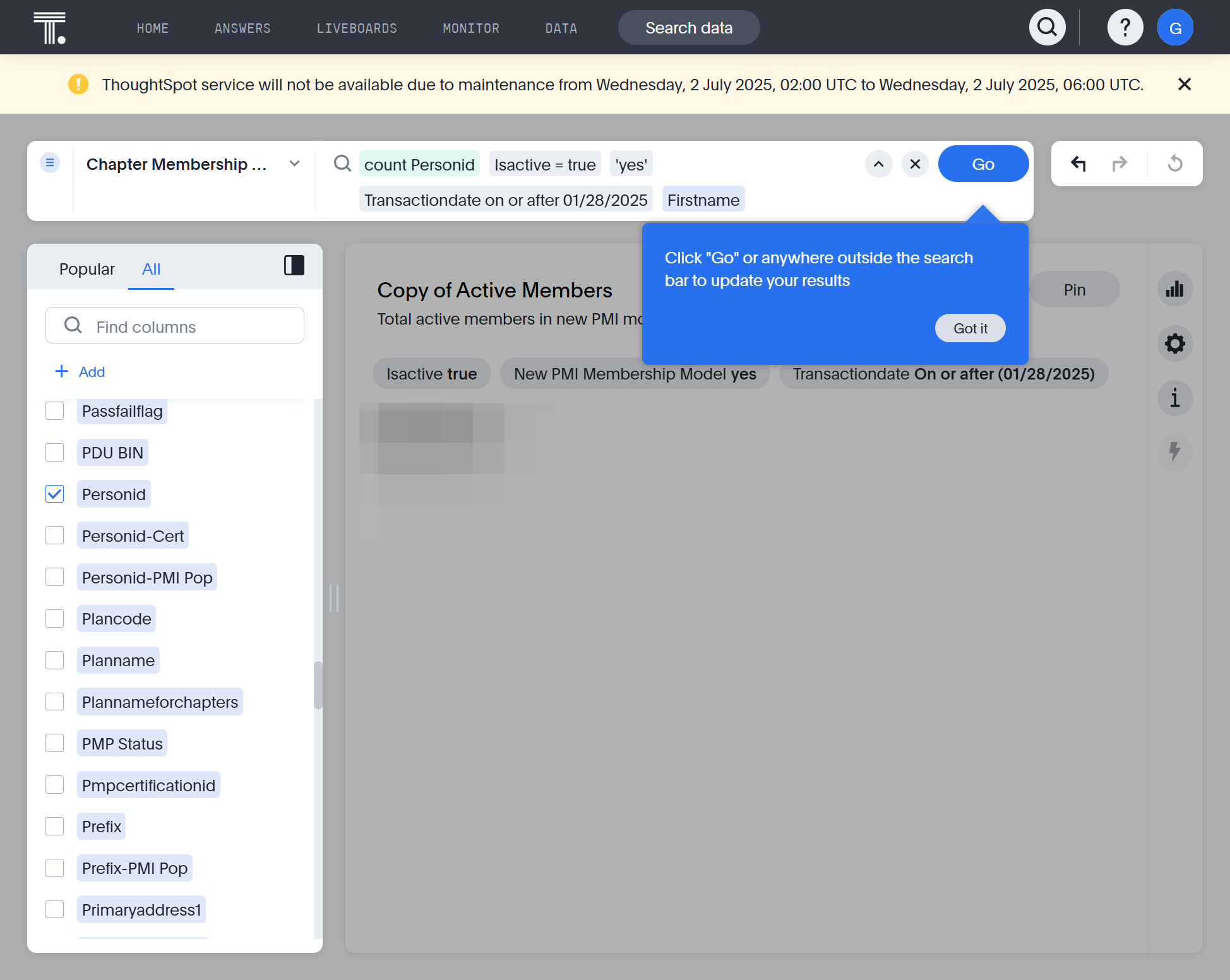Check the PMP Status checkbox

click(x=55, y=743)
